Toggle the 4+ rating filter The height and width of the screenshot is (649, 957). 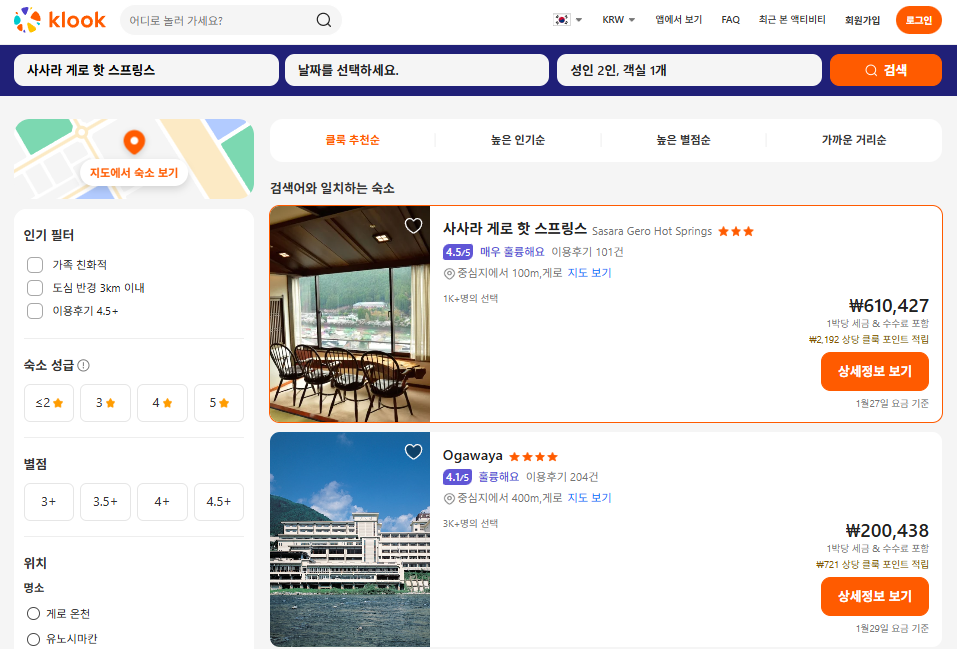point(162,502)
